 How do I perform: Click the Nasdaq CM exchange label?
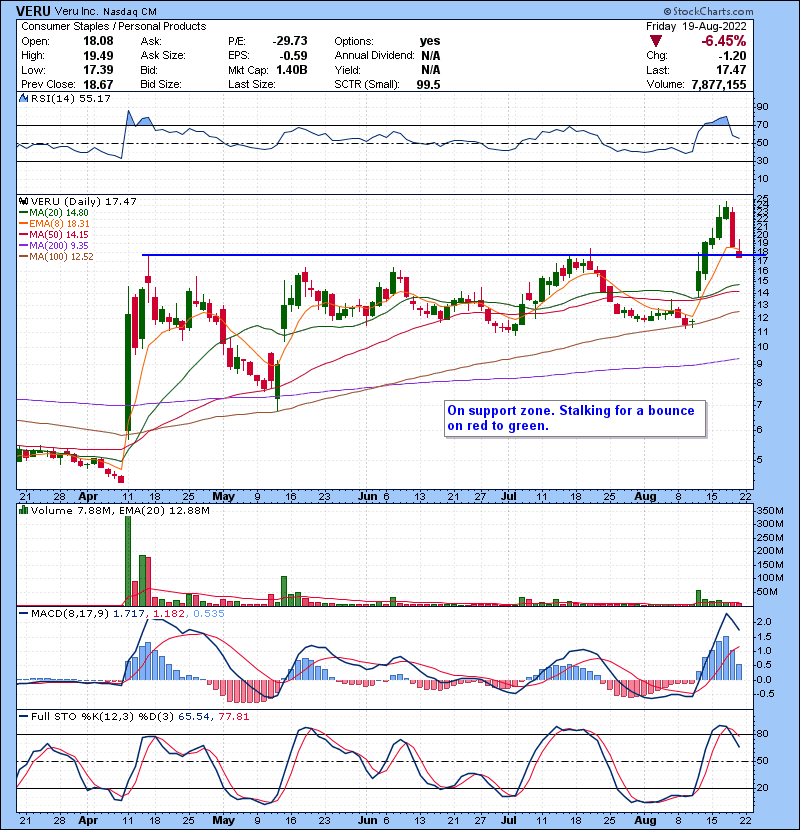click(130, 12)
